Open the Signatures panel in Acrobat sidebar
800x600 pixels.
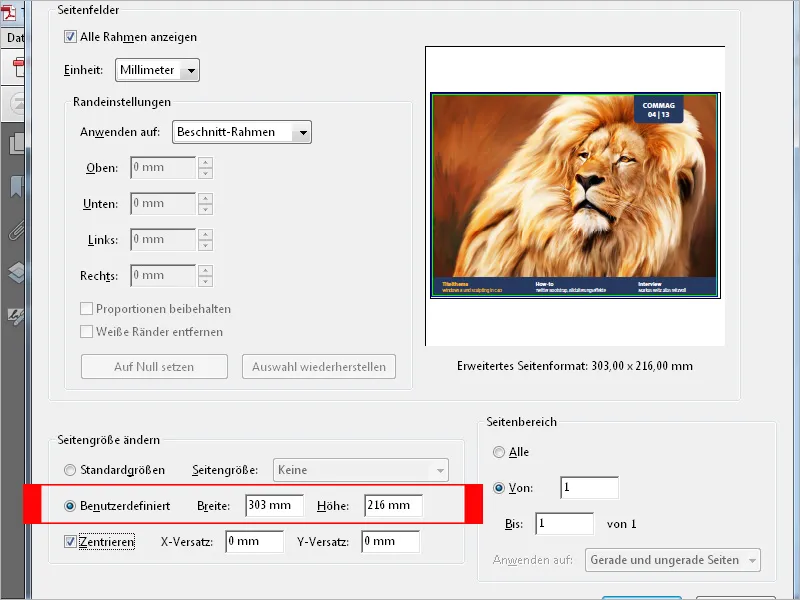point(16,316)
